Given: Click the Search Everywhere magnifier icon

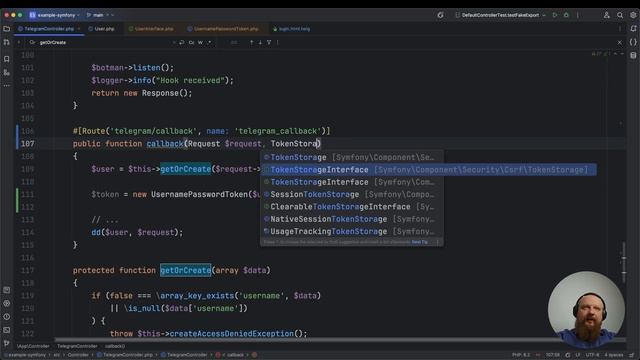Looking at the screenshot, I should click(x=620, y=15).
